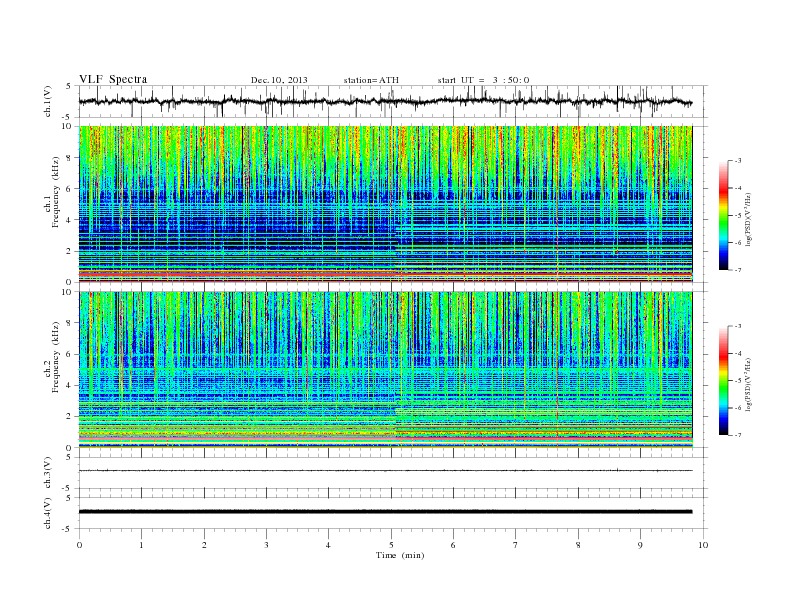Click the '6' tick on Time axis
Image resolution: width=792 pixels, height=612 pixels.
click(x=453, y=545)
